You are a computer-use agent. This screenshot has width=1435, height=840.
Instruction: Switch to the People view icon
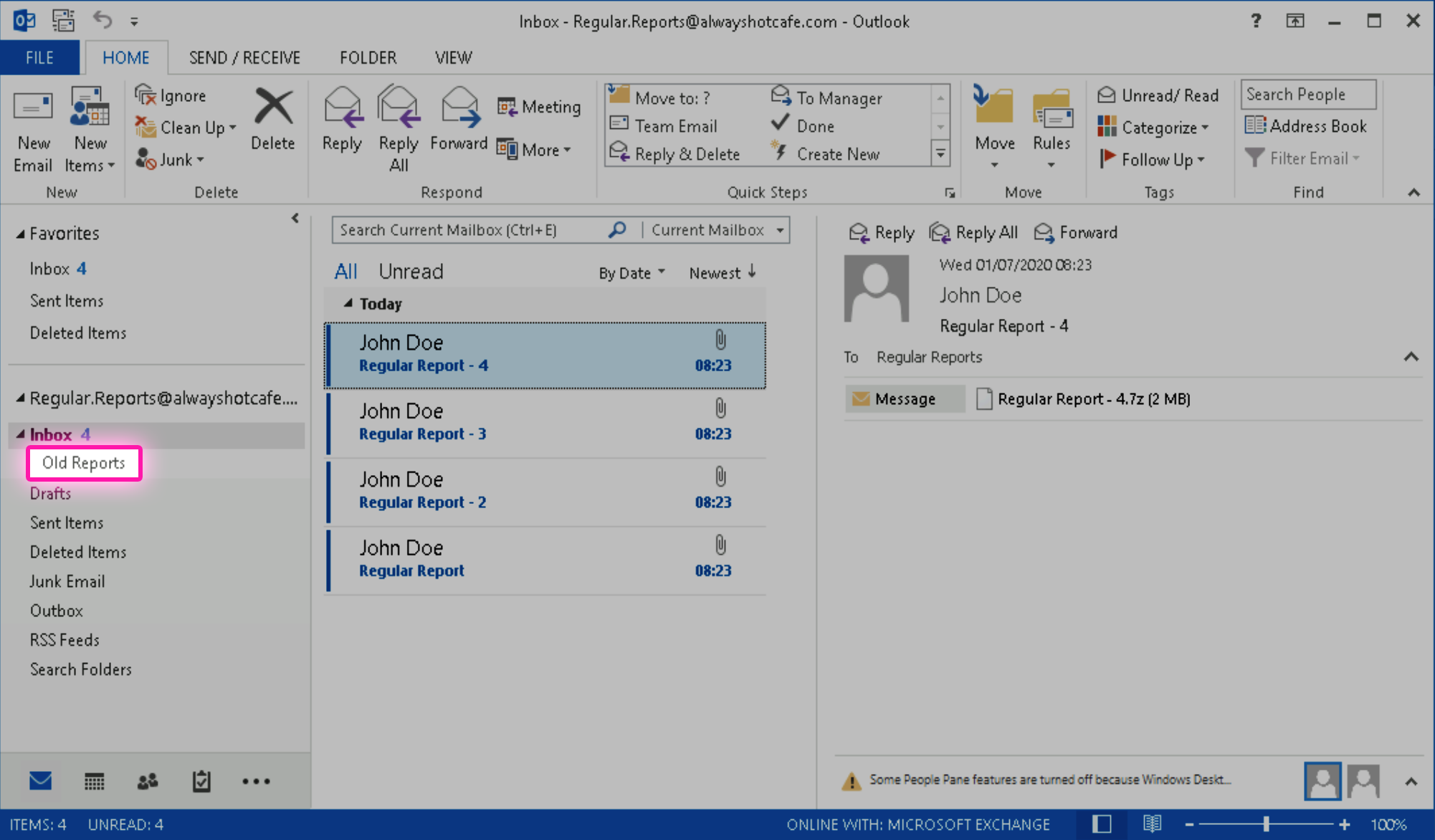coord(147,781)
